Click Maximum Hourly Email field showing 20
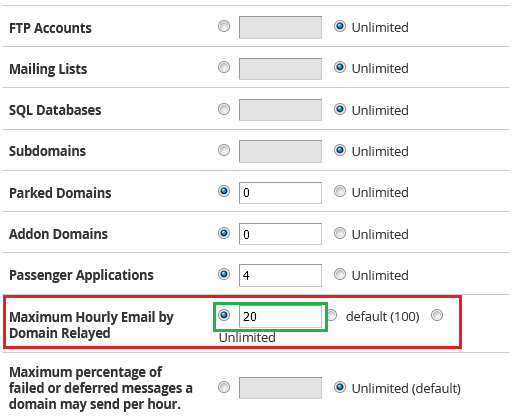 [280, 317]
